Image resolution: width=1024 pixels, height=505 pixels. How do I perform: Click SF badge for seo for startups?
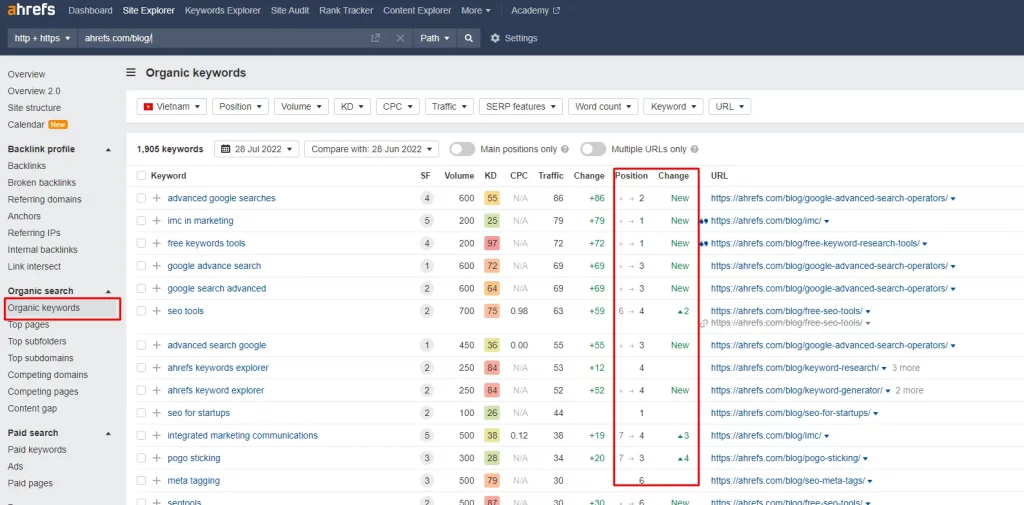coord(427,413)
